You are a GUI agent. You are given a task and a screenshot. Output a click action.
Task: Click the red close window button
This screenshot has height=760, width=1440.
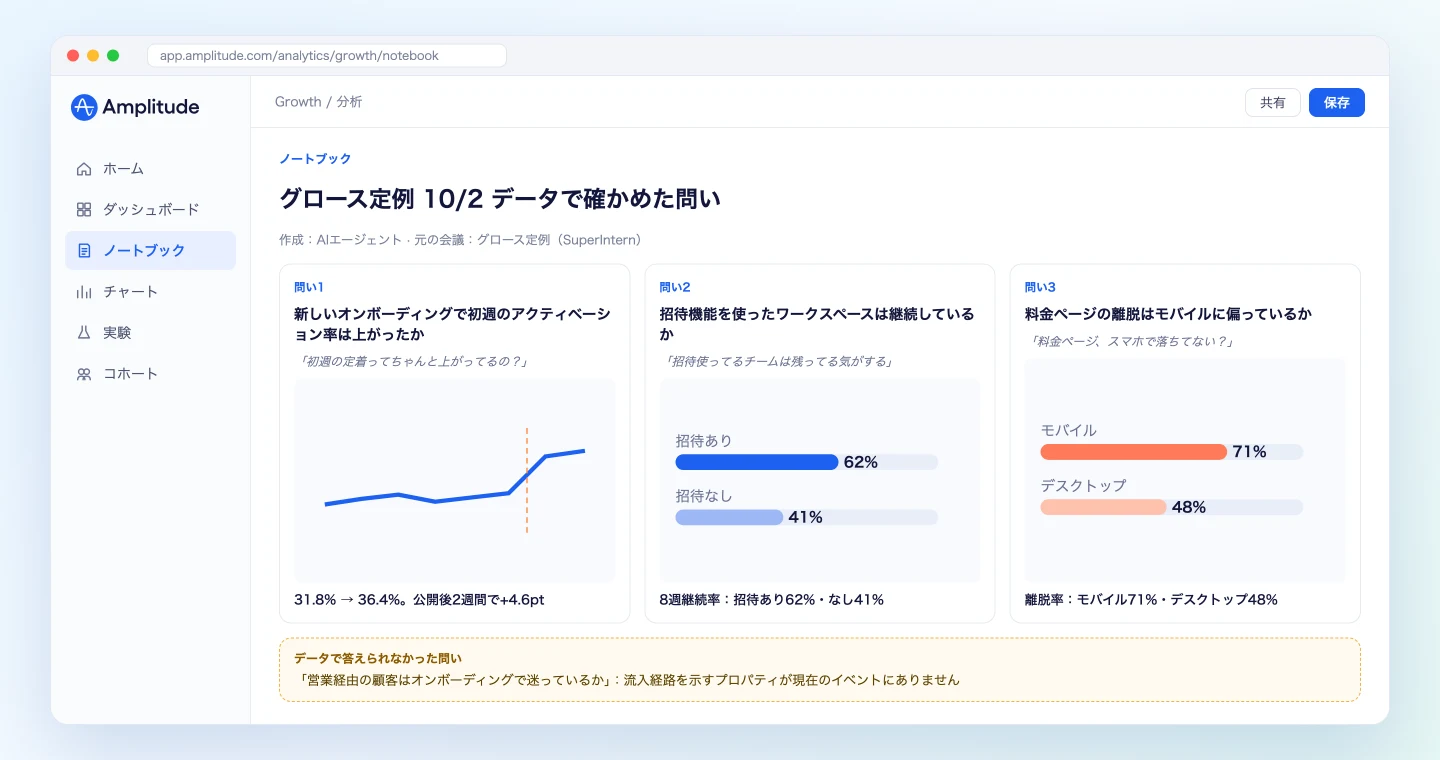pos(73,56)
